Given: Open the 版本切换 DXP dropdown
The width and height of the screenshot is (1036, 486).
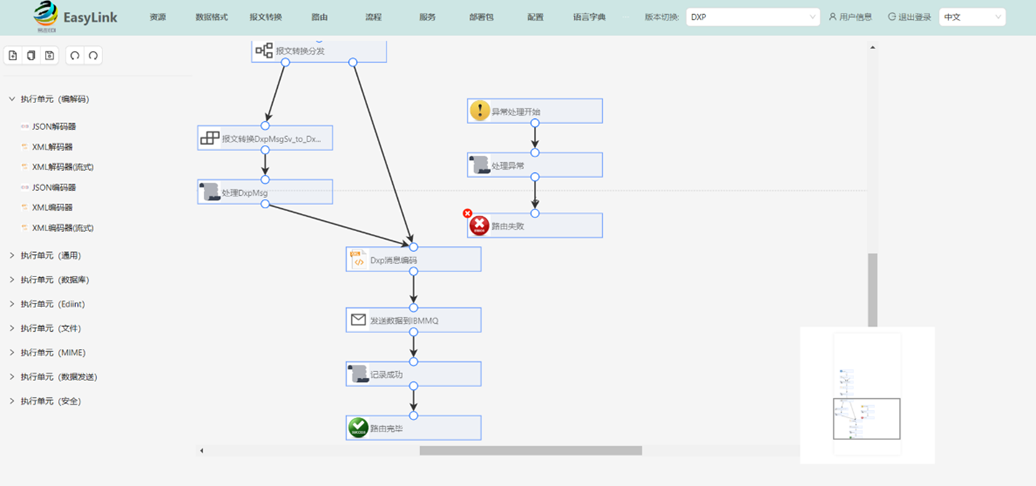Looking at the screenshot, I should coord(753,17).
